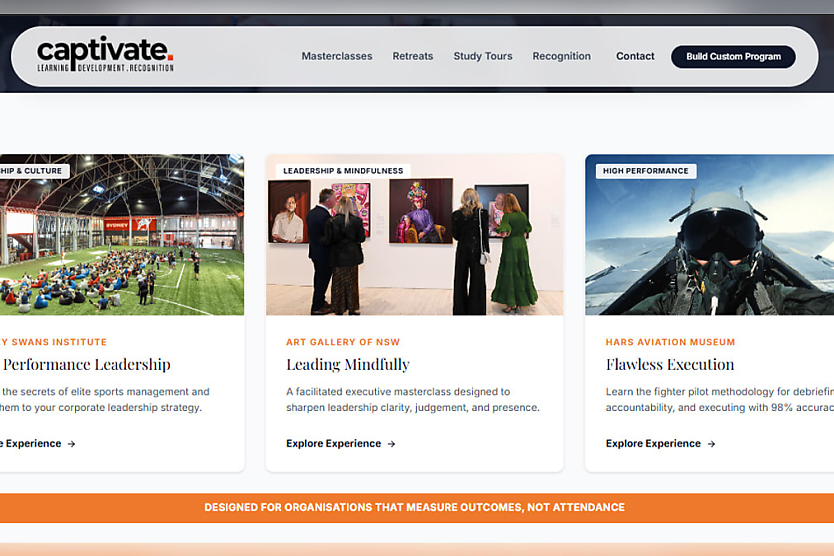
Task: Explore Experience for Flawless Execution
Action: pyautogui.click(x=660, y=443)
